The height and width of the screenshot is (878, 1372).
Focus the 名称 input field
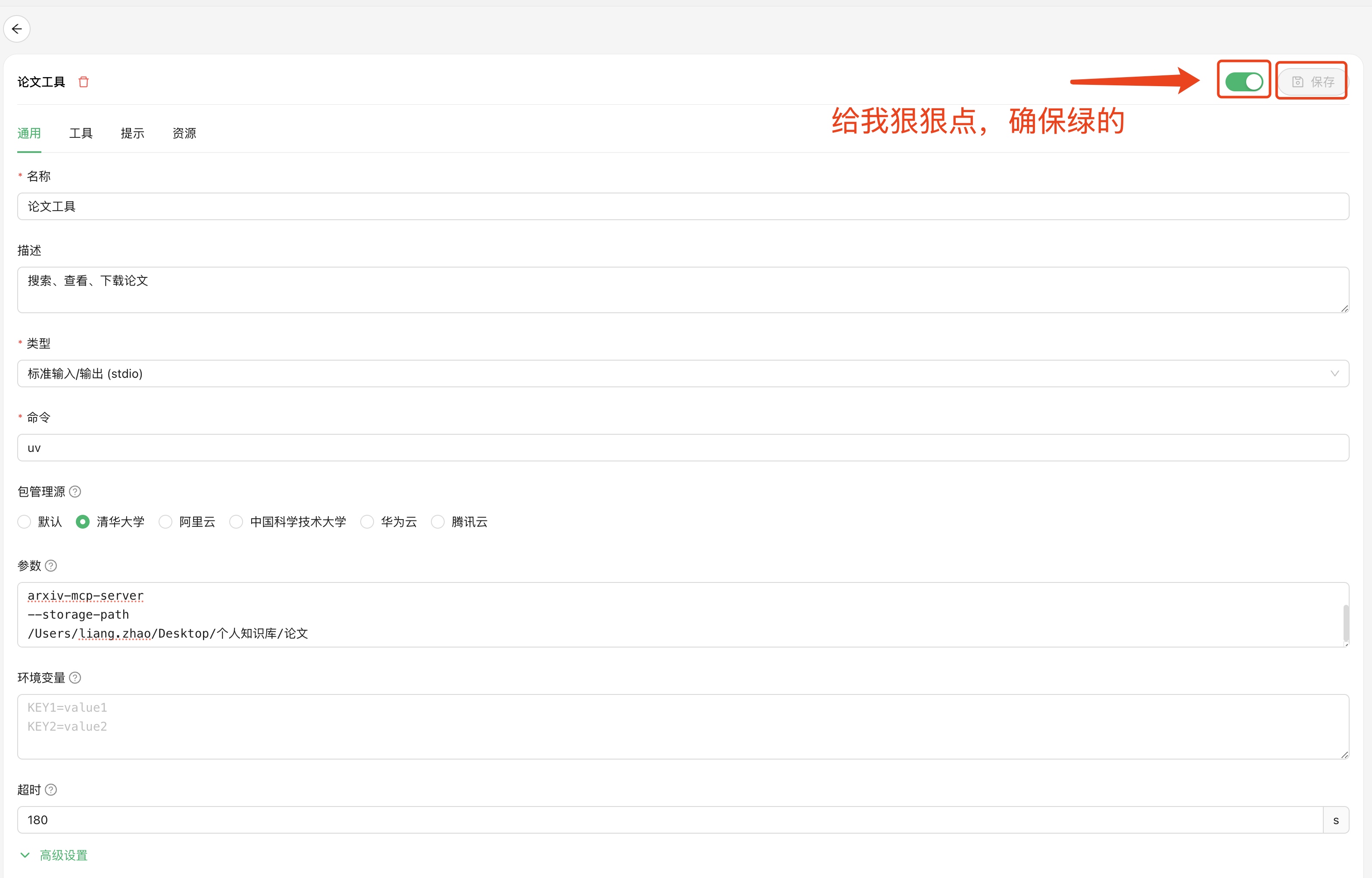683,206
